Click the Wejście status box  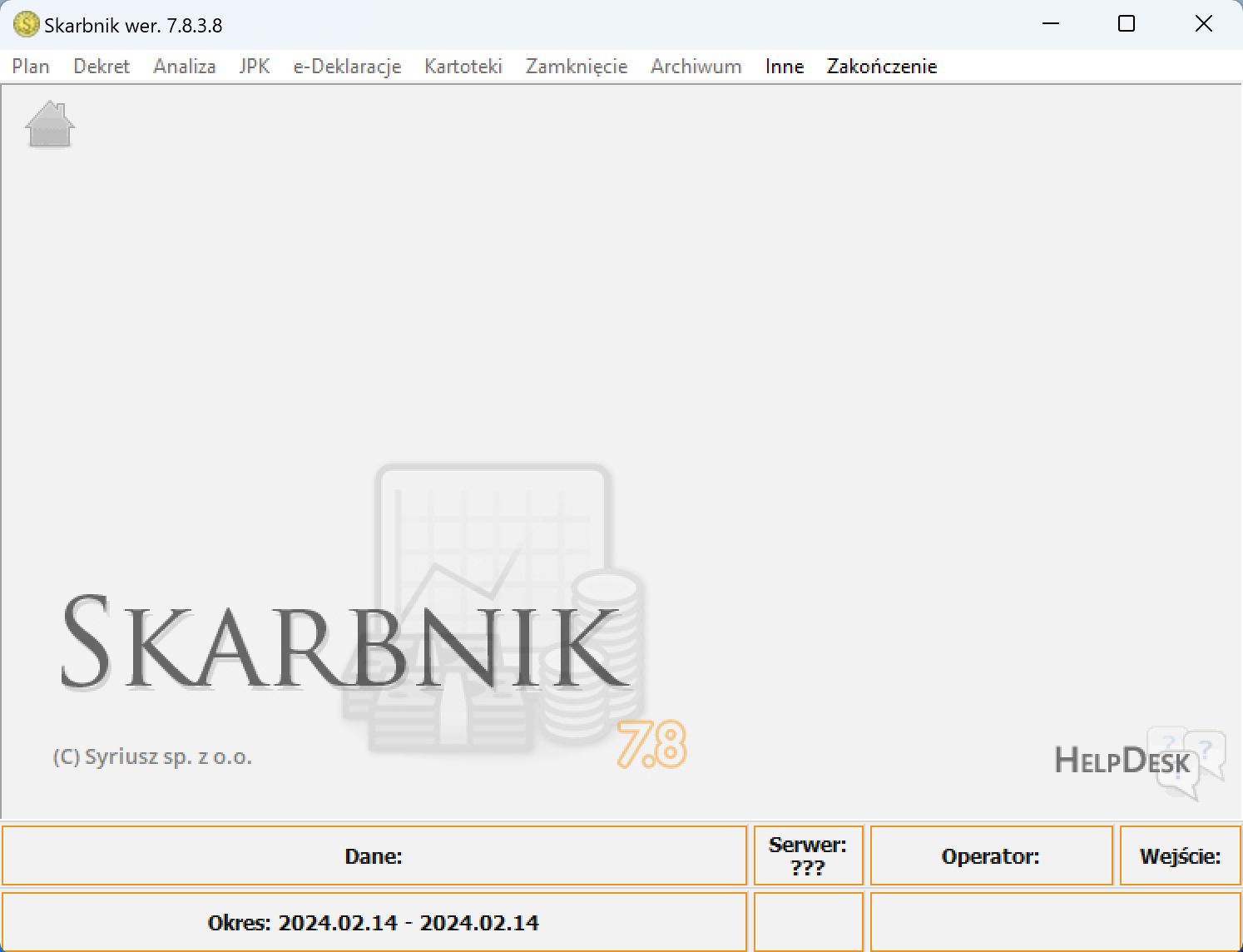click(x=1181, y=855)
